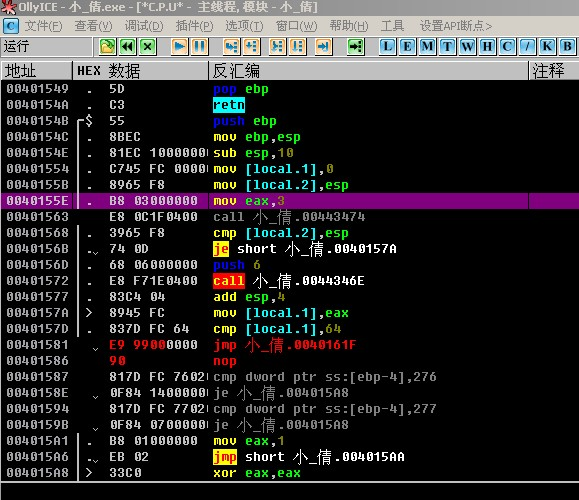Open Memory map with M button
The image size is (579, 500).
[428, 47]
